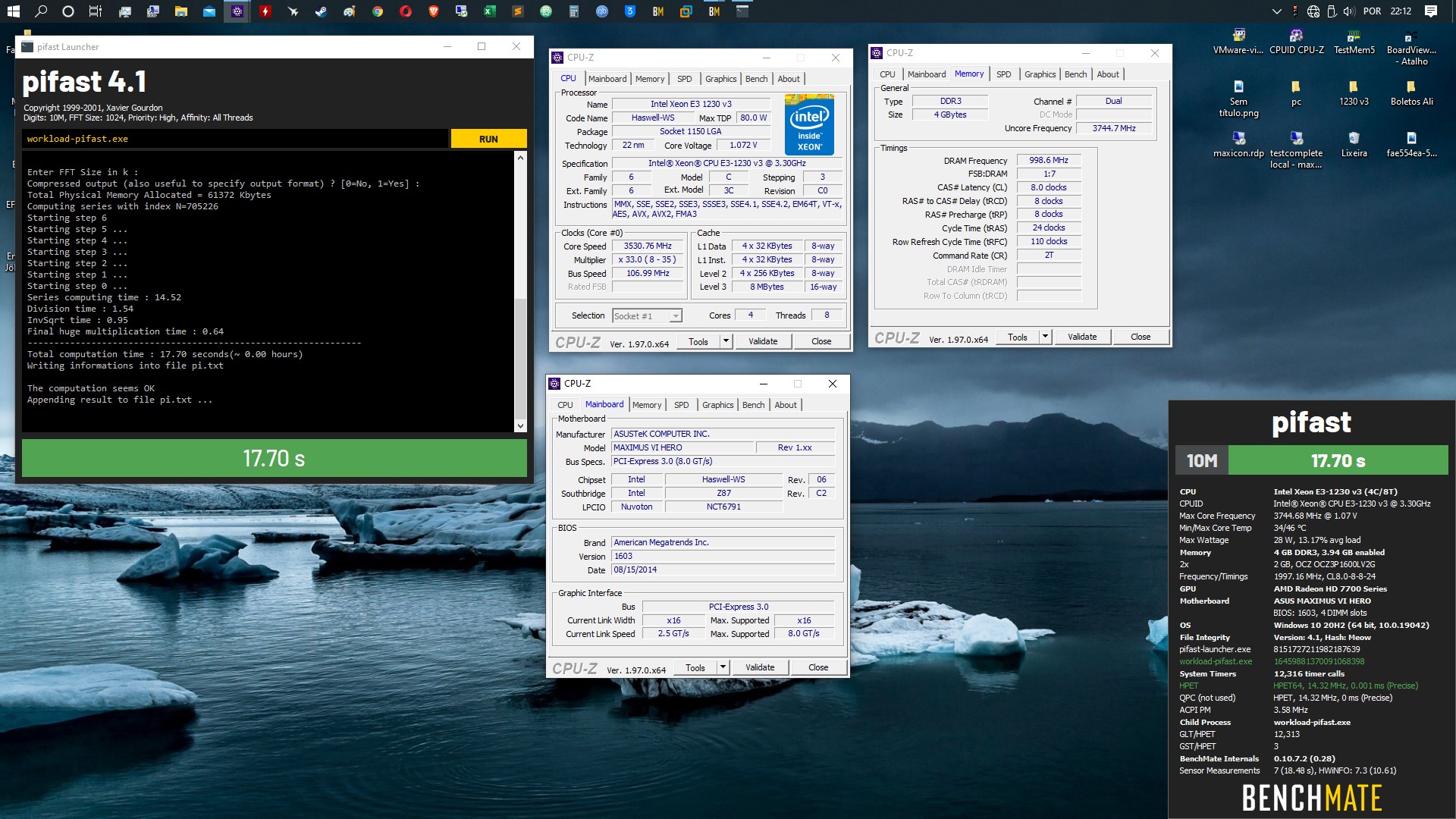The height and width of the screenshot is (819, 1456).
Task: Open qBittorrent from taskbar
Action: (x=601, y=11)
